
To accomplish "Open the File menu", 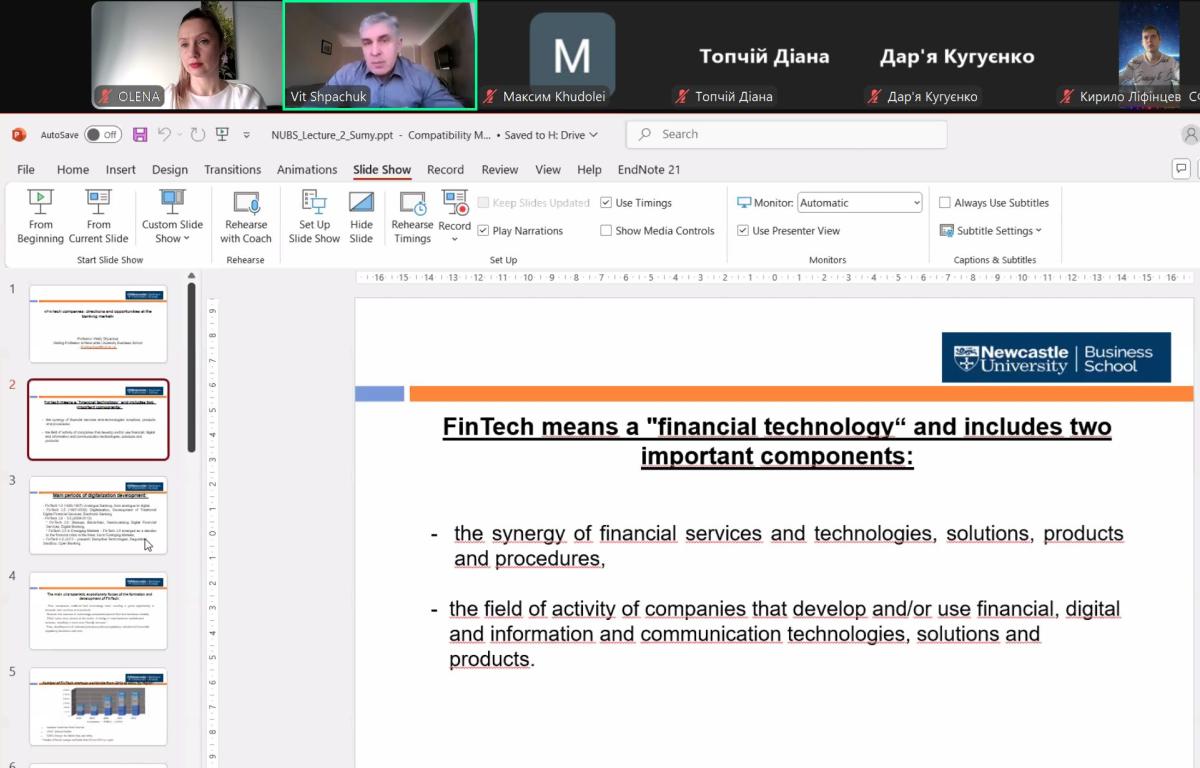I will coord(26,170).
